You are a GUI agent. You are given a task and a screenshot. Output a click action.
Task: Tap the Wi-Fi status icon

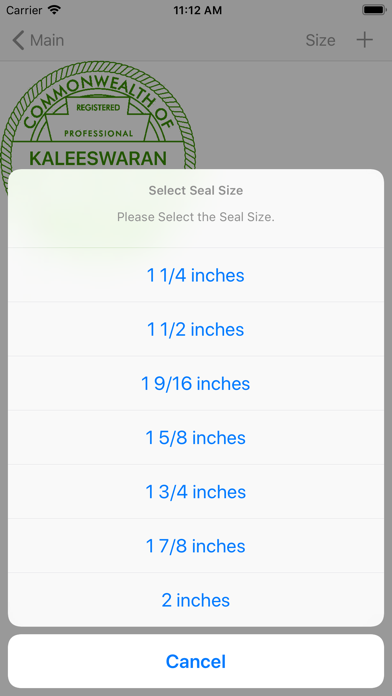tap(55, 10)
